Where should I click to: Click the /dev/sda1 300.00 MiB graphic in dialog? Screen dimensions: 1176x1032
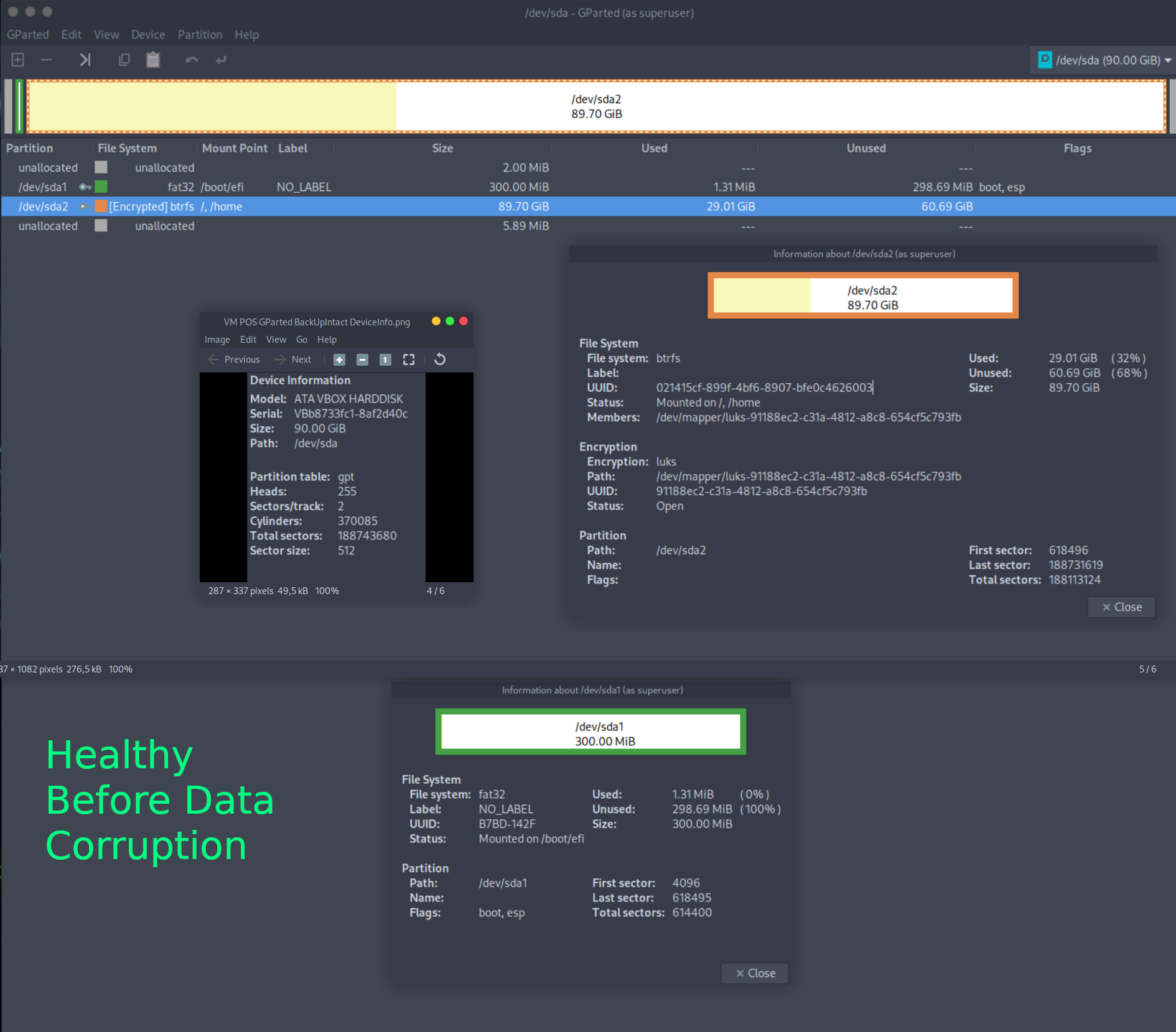click(x=590, y=732)
